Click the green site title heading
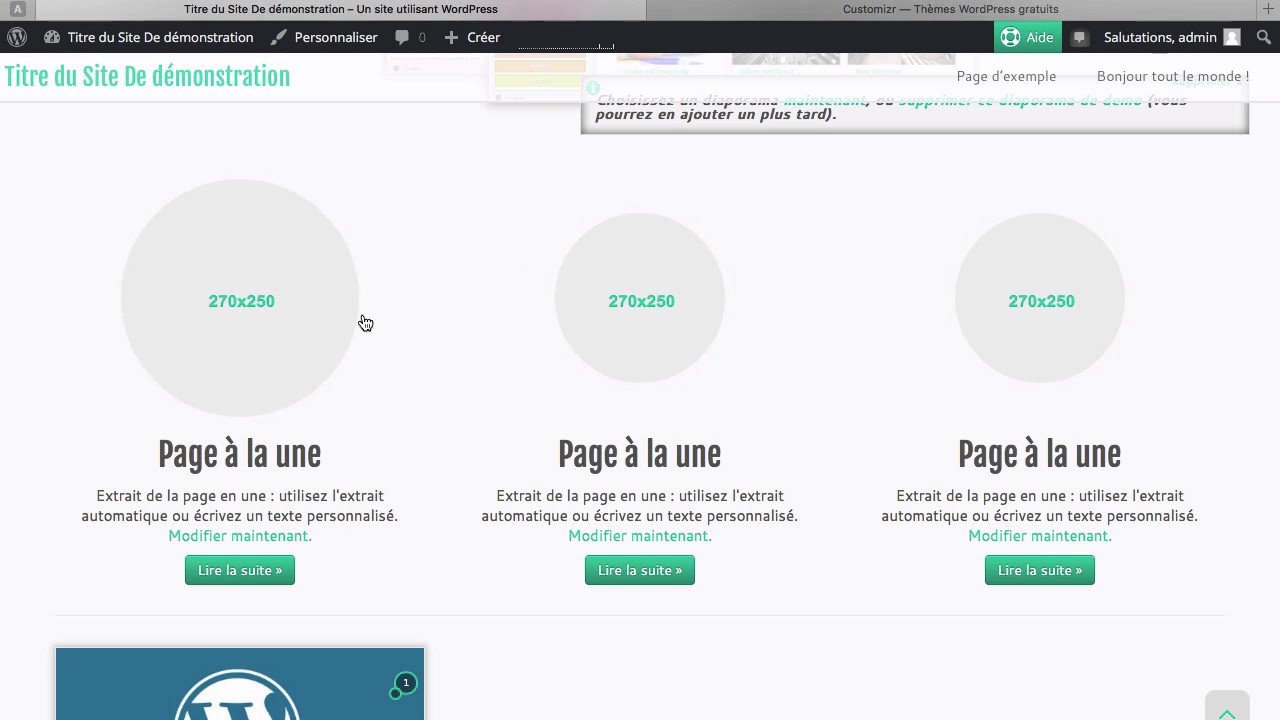 pos(147,77)
